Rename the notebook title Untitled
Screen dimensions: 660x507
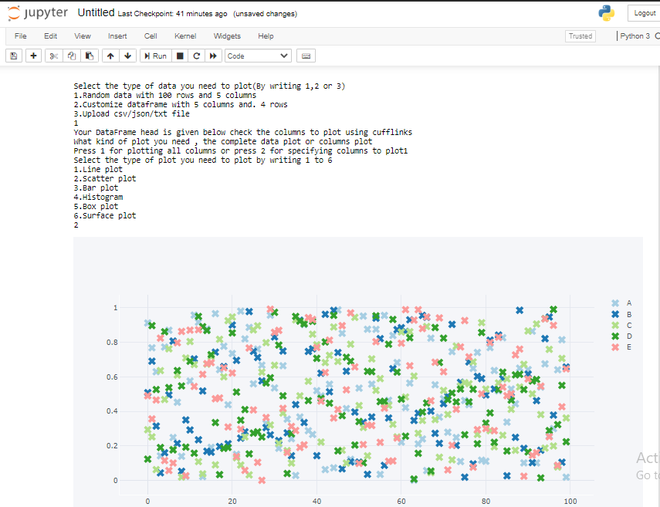[x=96, y=13]
